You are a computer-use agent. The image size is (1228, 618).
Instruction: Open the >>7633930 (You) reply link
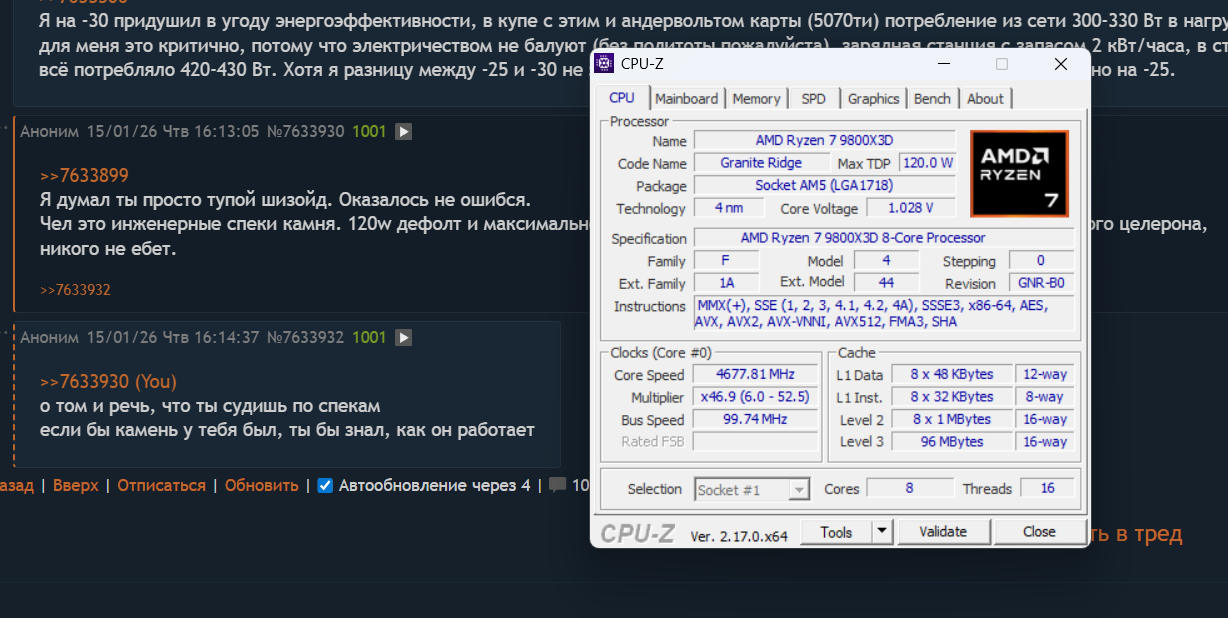108,382
